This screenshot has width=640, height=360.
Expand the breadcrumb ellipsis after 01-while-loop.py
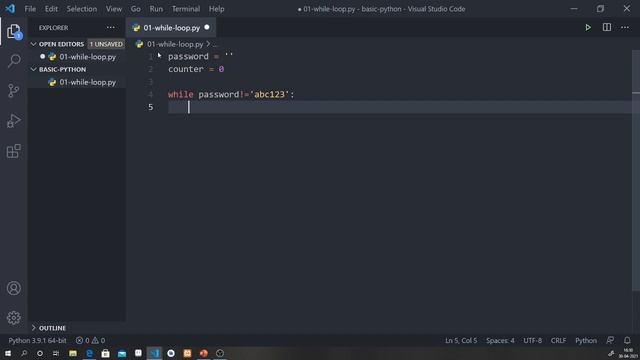pos(215,44)
